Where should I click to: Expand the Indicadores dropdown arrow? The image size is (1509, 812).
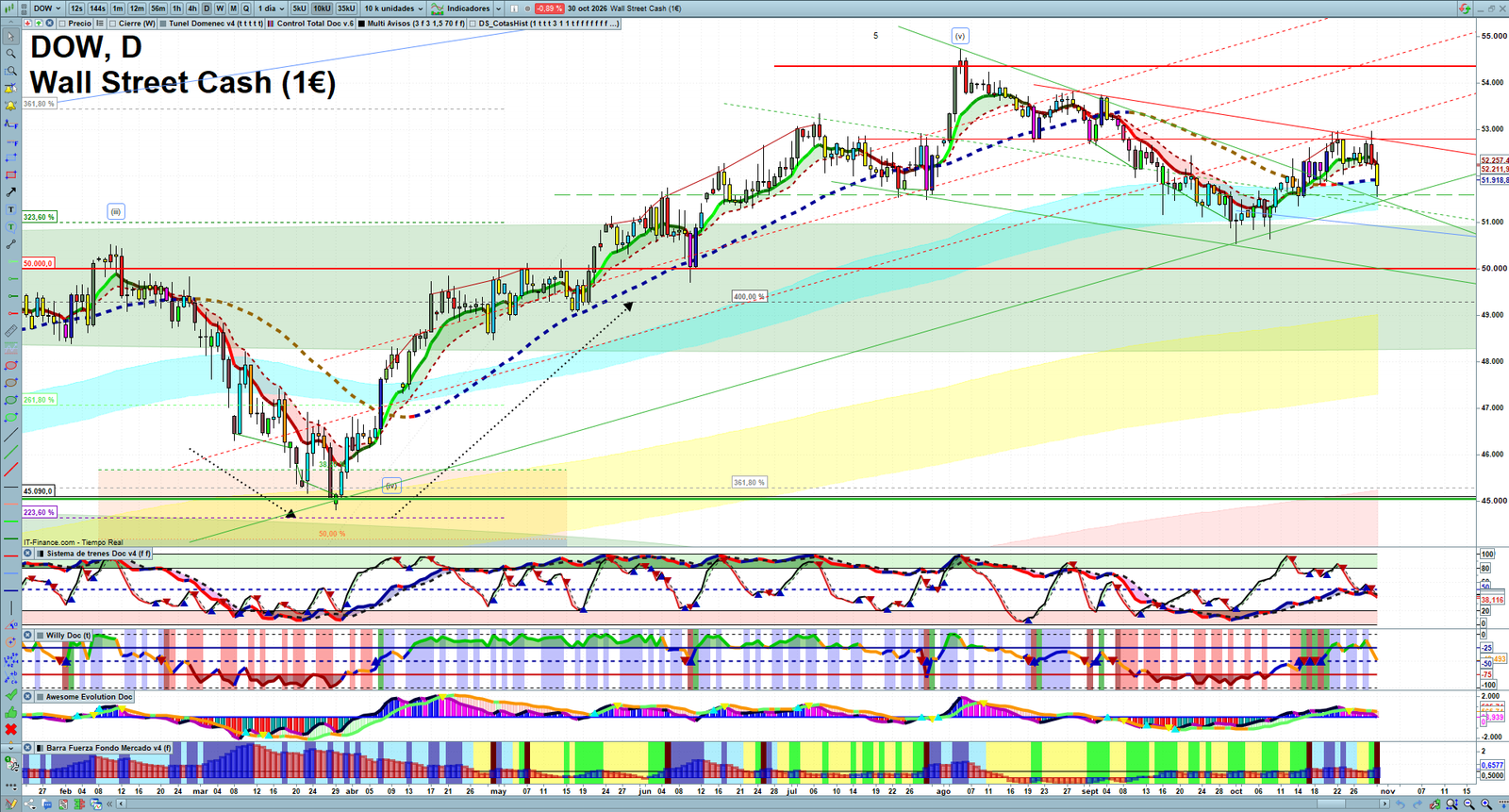[x=498, y=8]
